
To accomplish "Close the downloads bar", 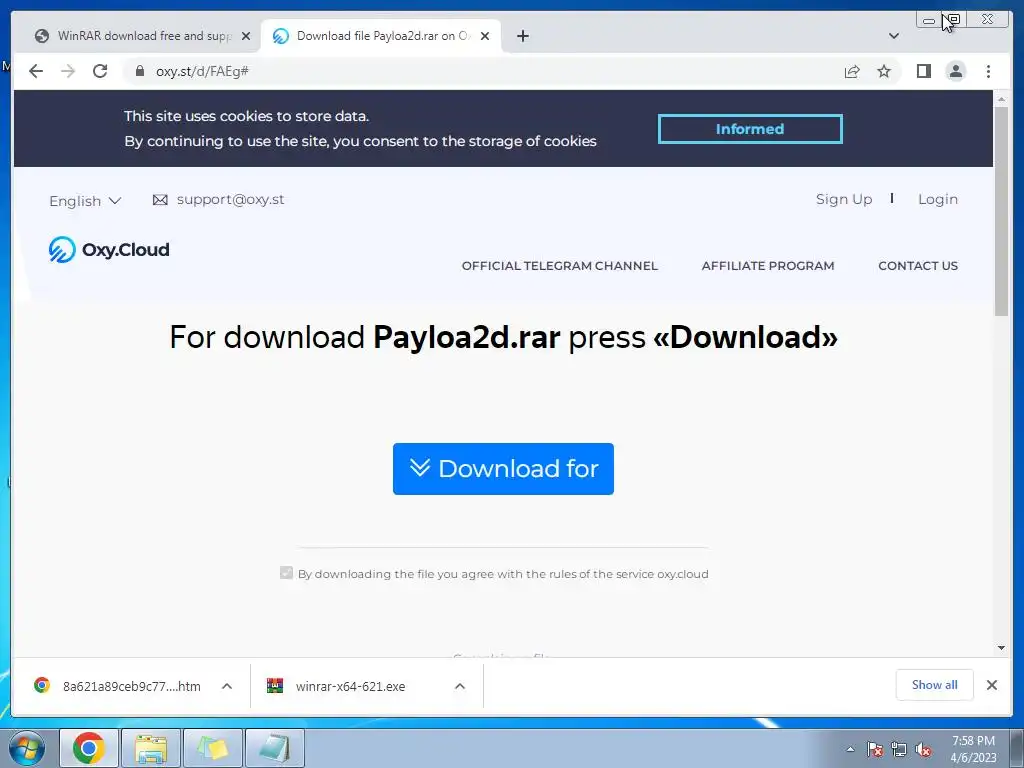I will [x=991, y=684].
